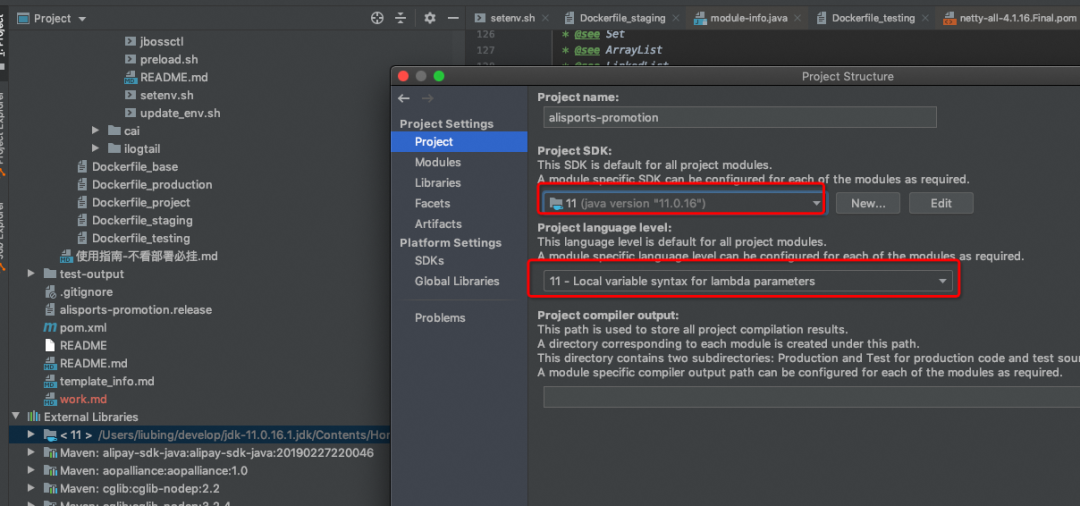Switch to module-info.java editor tab
1080x506 pixels.
(740, 19)
